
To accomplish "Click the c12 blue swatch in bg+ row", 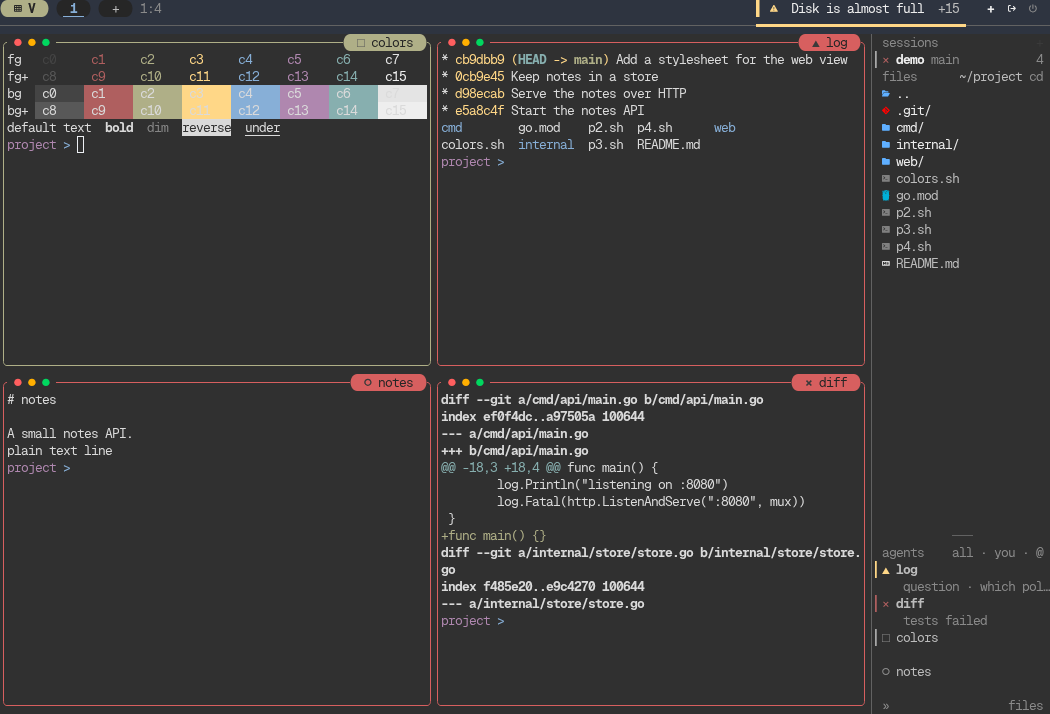I will [x=255, y=111].
